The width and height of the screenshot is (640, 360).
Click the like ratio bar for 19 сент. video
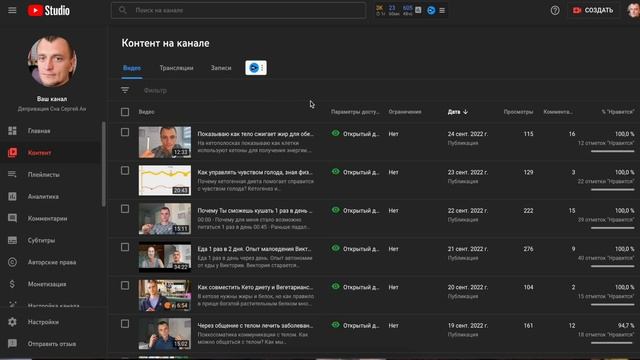coord(613,343)
